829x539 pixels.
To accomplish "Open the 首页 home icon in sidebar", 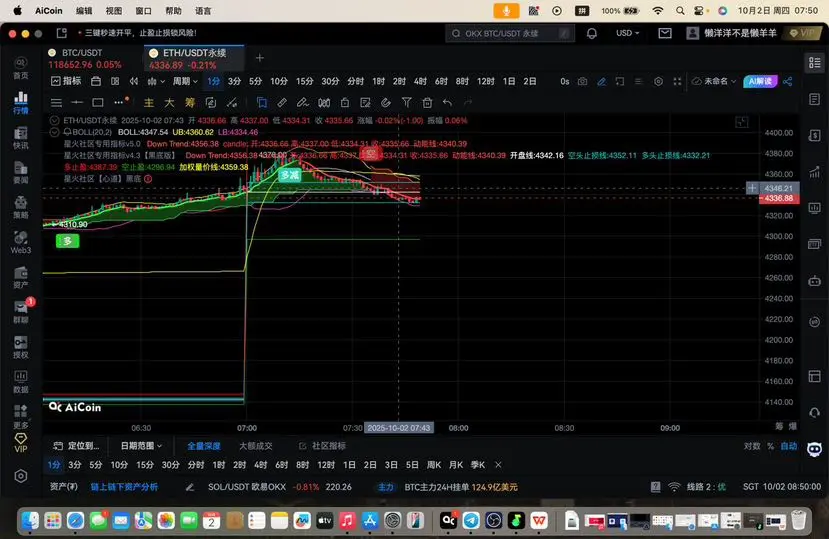I will 21,68.
